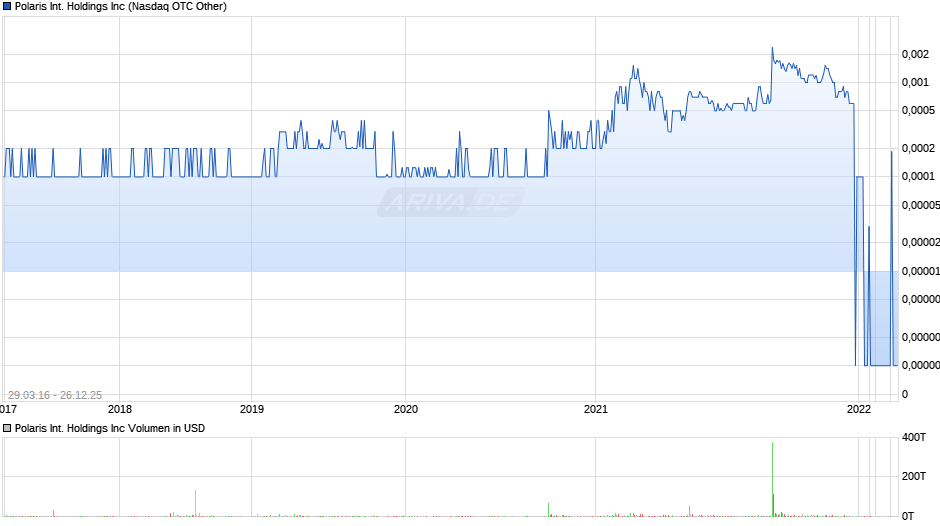This screenshot has height=526, width=940.
Task: Click the blue Polaris Int. Holdings legend square
Action: pos(7,7)
